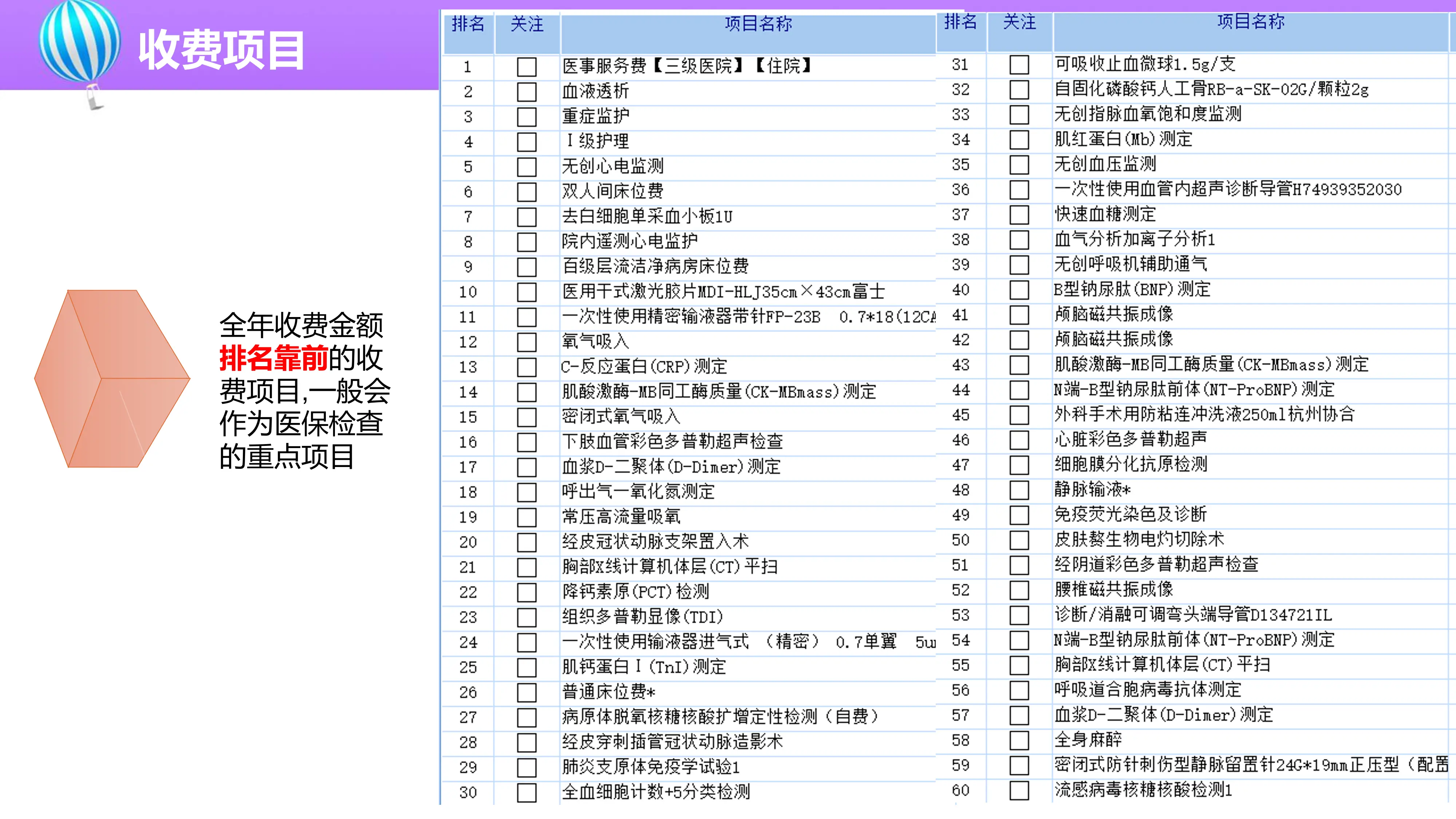Tick the checkbox for 静脉输液*

(x=1019, y=490)
